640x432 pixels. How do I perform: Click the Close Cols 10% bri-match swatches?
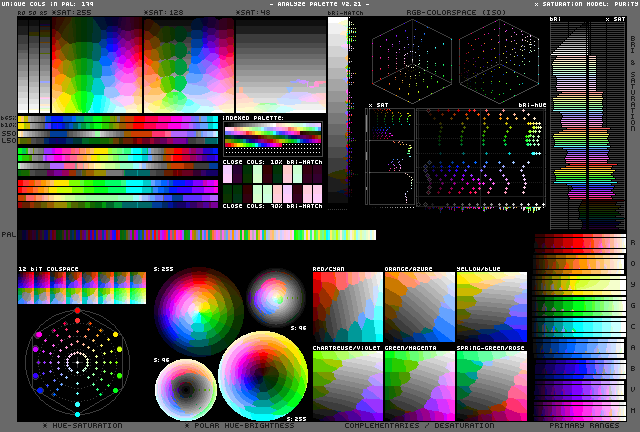click(272, 173)
